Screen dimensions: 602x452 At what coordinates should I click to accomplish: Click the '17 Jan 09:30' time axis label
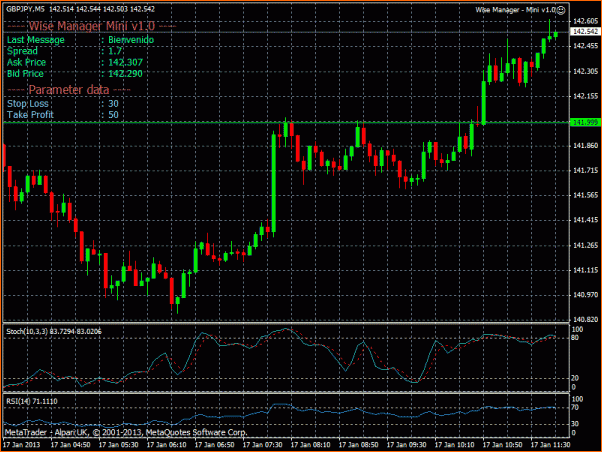coord(407,445)
